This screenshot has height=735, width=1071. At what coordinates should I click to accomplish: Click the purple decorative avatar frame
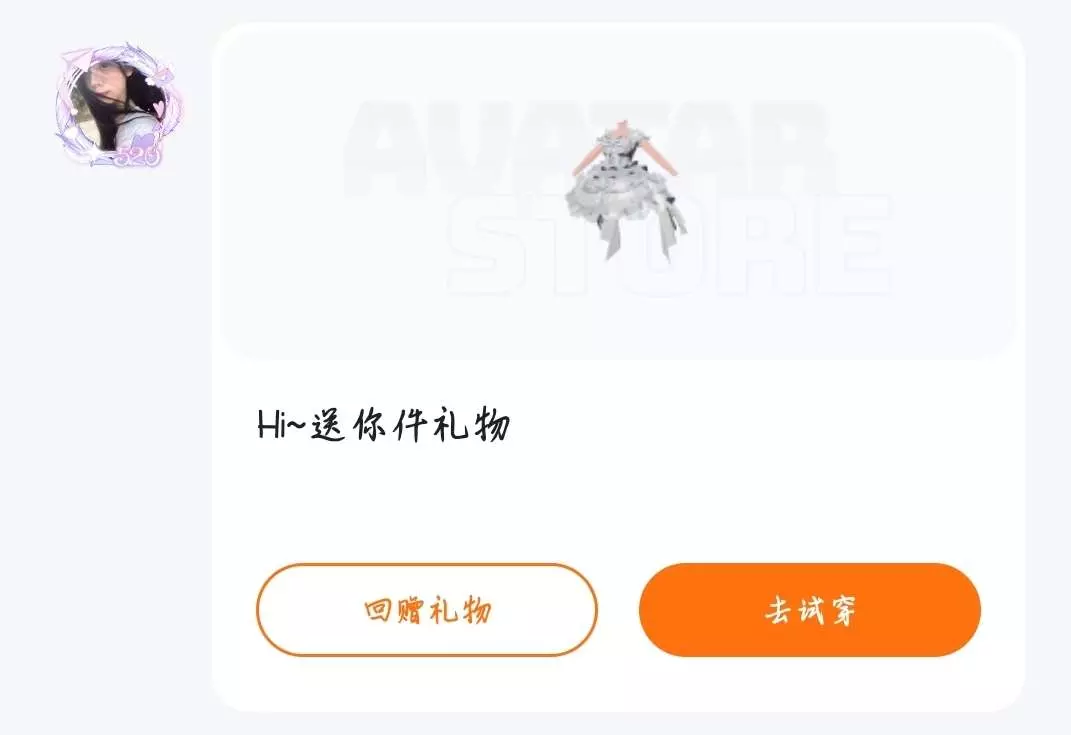(x=117, y=104)
